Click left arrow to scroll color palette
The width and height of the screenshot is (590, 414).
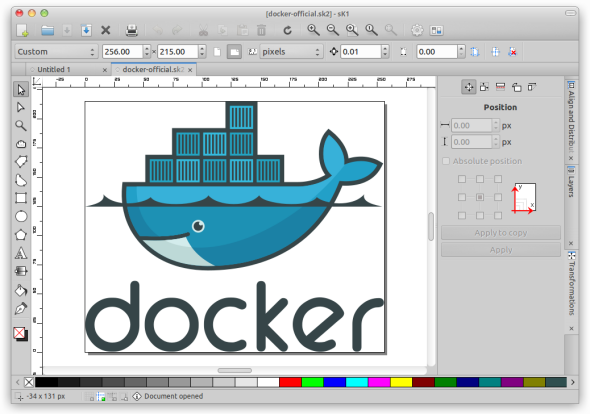[17, 382]
